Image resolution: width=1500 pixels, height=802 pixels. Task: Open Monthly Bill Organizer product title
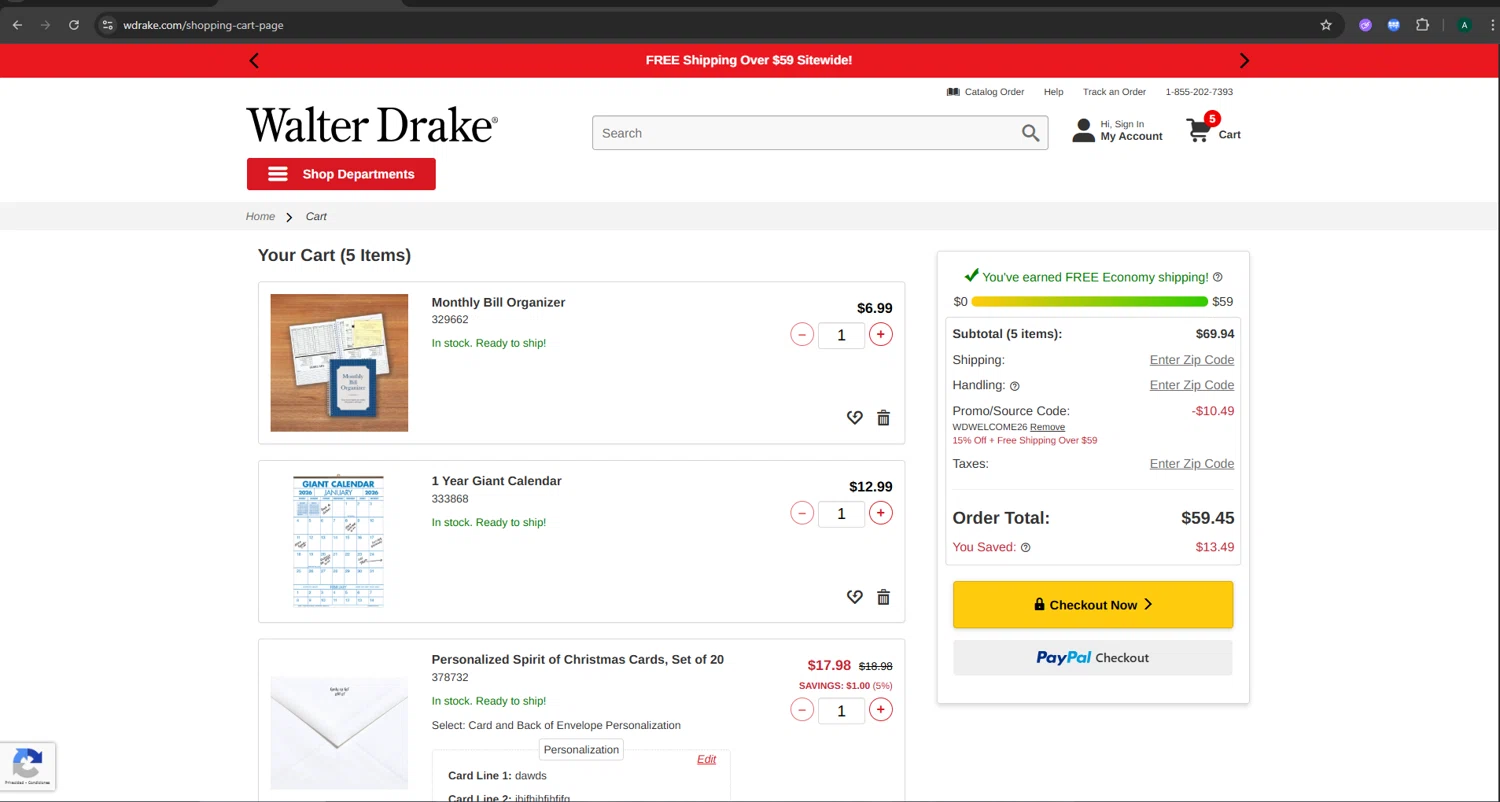(x=498, y=302)
